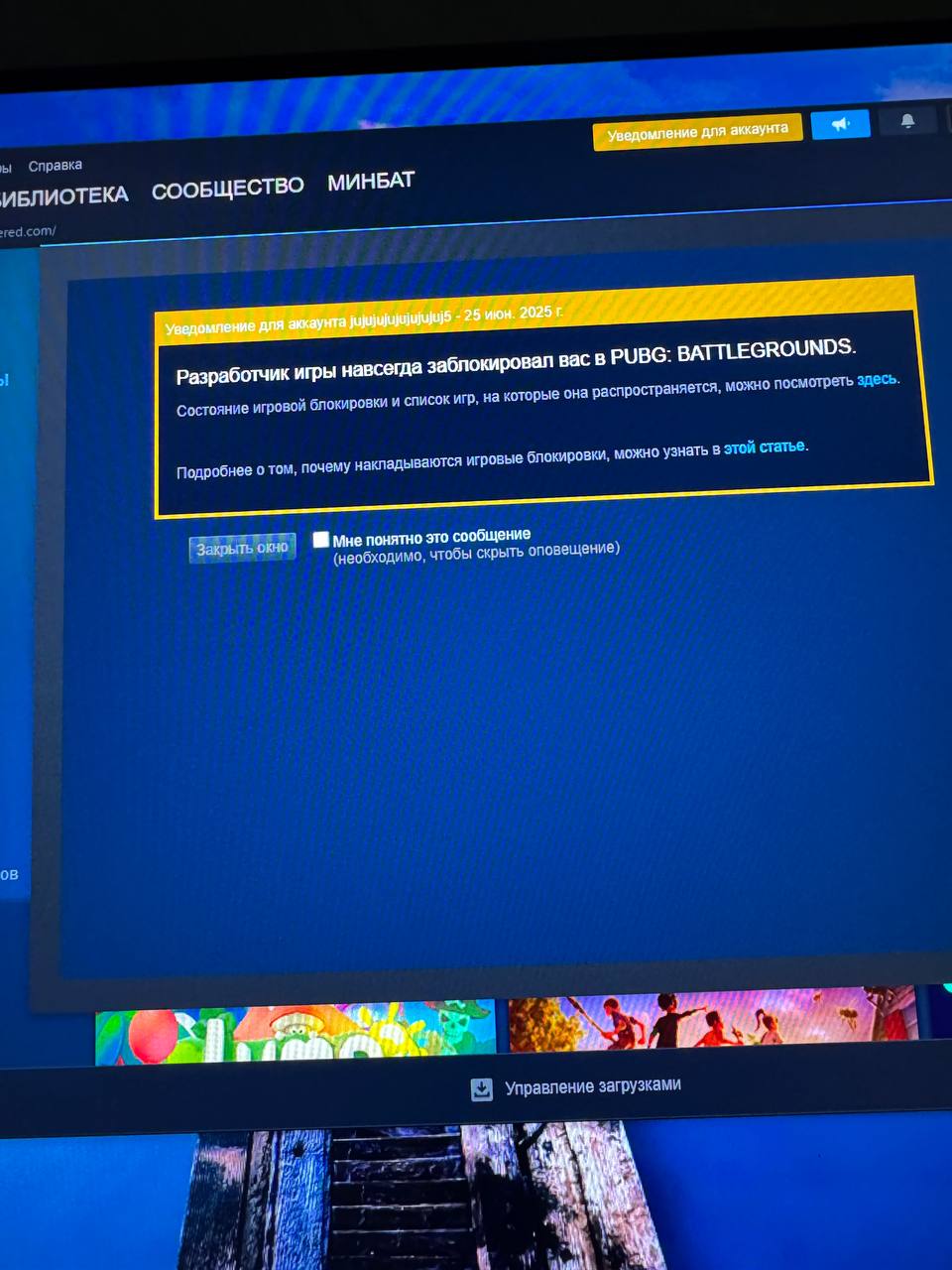
Task: Open the 'этой статье' link about game bans
Action: [764, 447]
